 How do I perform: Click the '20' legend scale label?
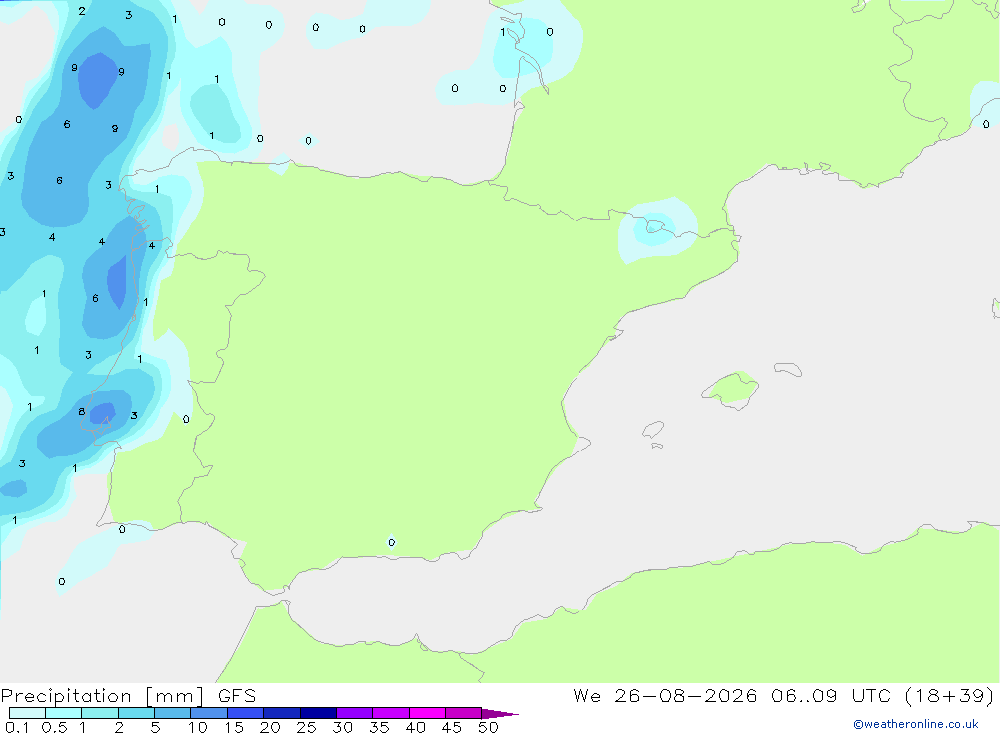pyautogui.click(x=270, y=727)
